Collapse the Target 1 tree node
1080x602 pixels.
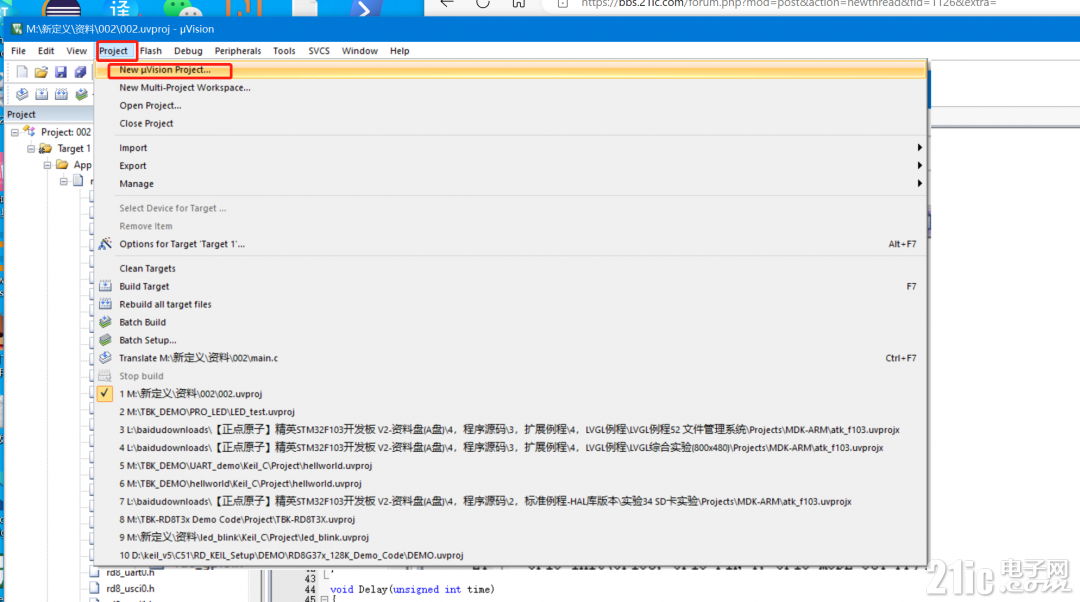31,148
